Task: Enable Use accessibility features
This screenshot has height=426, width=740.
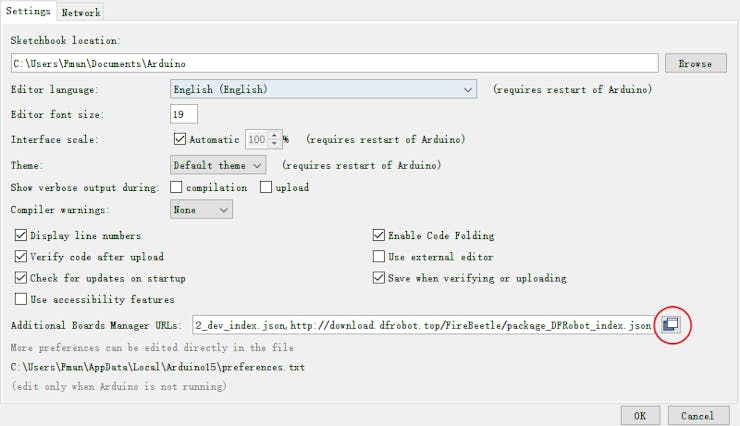Action: (x=21, y=299)
